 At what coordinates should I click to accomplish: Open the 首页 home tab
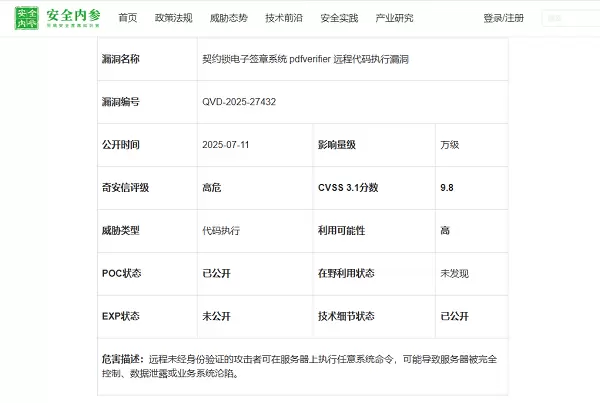pos(128,18)
